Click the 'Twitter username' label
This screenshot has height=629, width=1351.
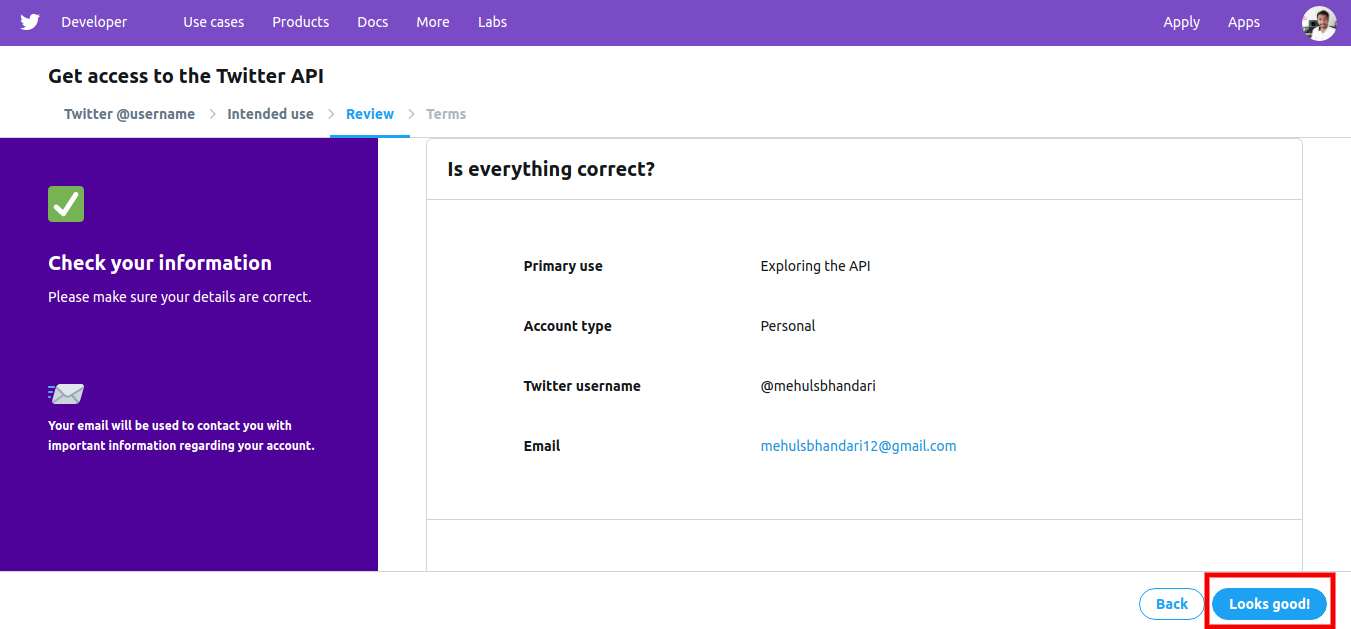point(582,386)
